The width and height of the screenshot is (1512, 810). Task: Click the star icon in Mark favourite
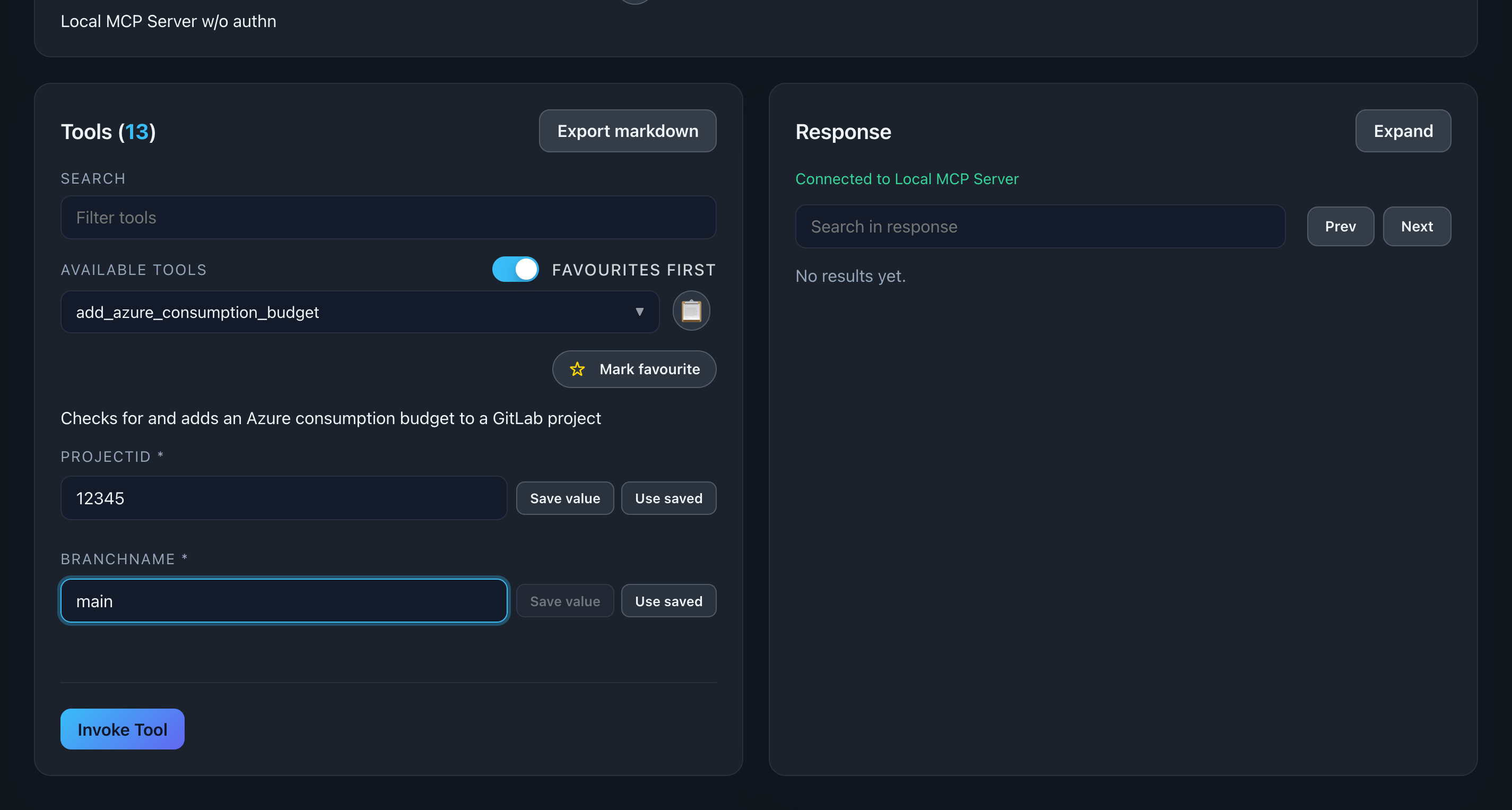pos(577,369)
